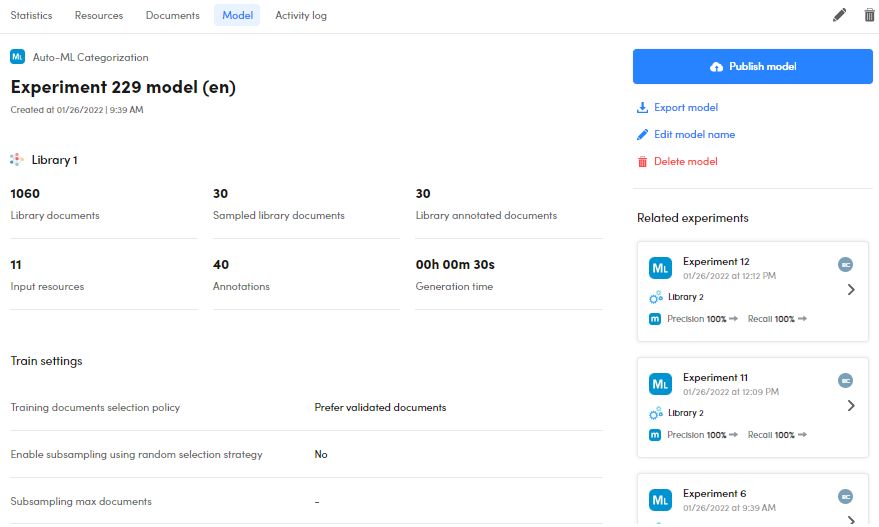
Task: Click the Experiment 12 ML badge icon
Action: click(660, 268)
